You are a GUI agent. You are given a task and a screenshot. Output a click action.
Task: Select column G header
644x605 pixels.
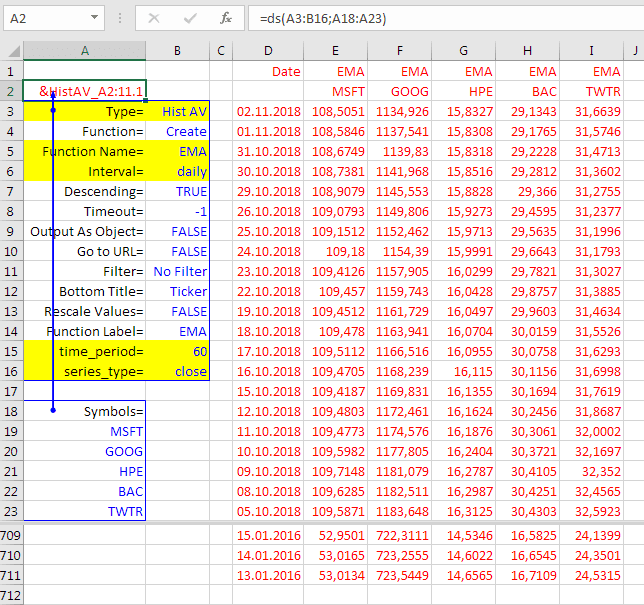[464, 51]
